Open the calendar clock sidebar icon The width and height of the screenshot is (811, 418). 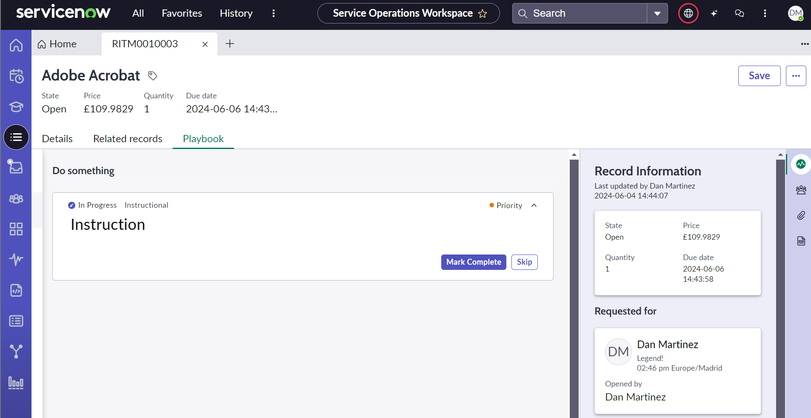point(16,76)
